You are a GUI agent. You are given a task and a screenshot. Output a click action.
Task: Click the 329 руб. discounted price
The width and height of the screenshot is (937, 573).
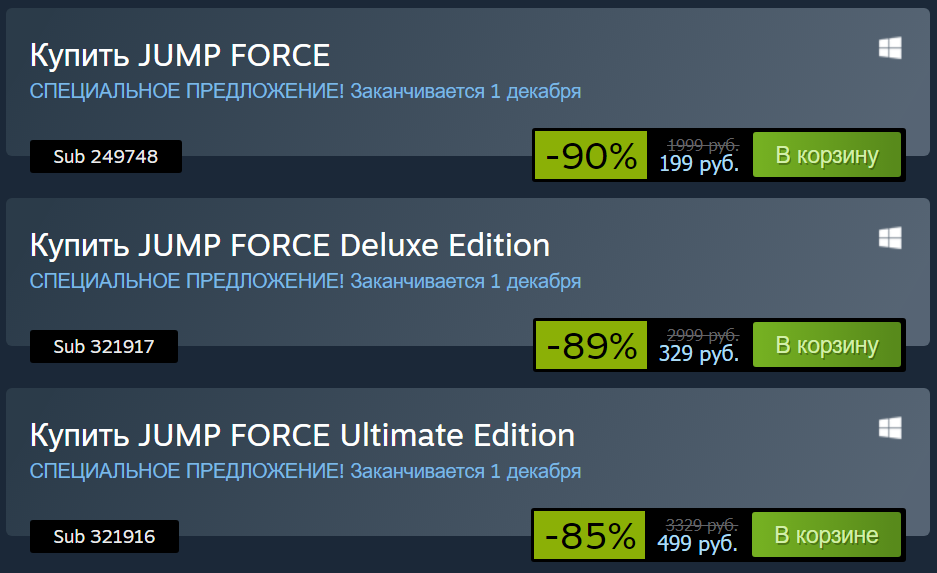click(x=699, y=353)
